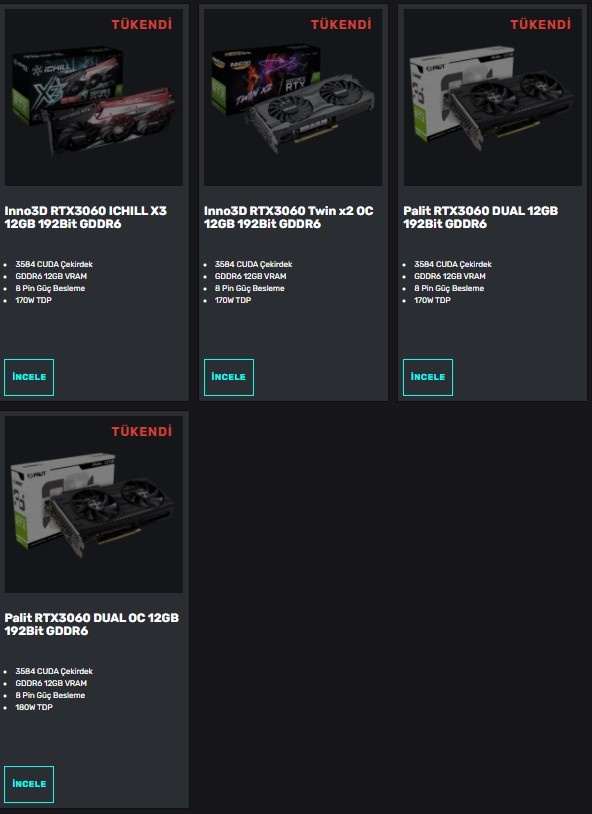Screen dimensions: 592x814
Task: Open the Palit RTX3060 DUAL 12GB title
Action: (x=481, y=217)
